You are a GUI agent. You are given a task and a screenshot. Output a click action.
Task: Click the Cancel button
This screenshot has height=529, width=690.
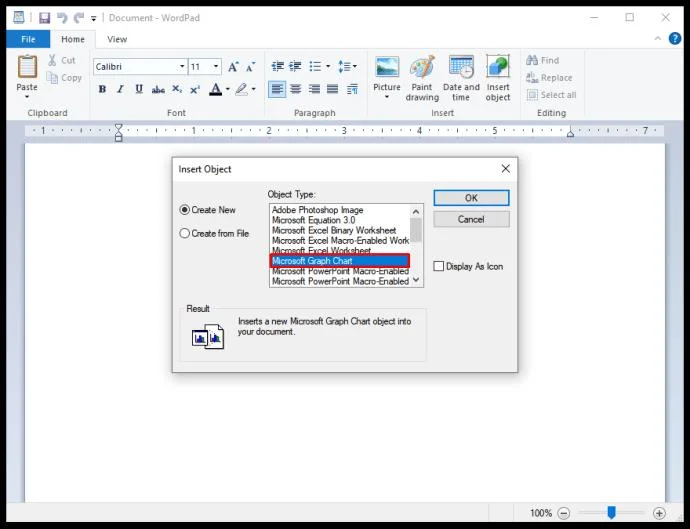471,219
